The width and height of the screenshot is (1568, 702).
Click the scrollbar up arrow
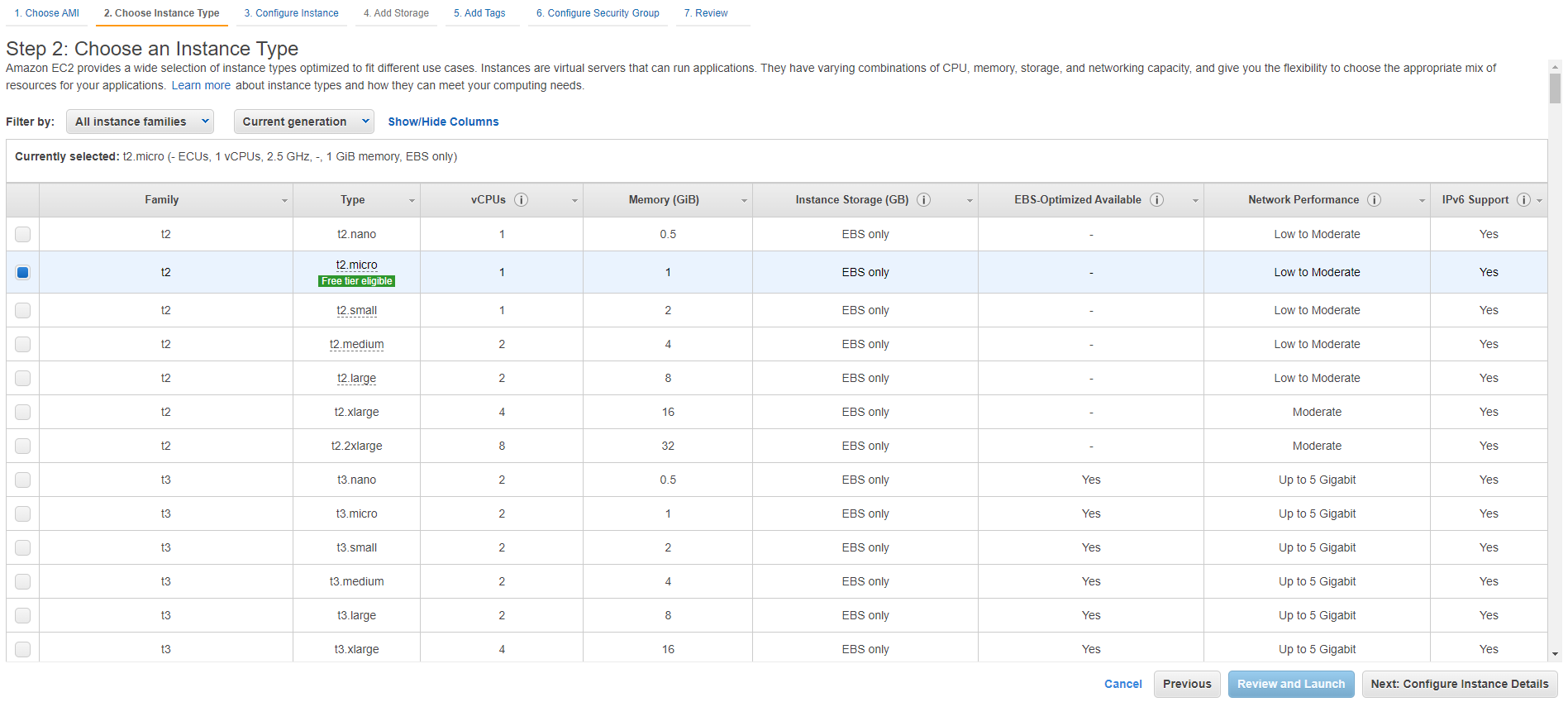click(x=1555, y=66)
